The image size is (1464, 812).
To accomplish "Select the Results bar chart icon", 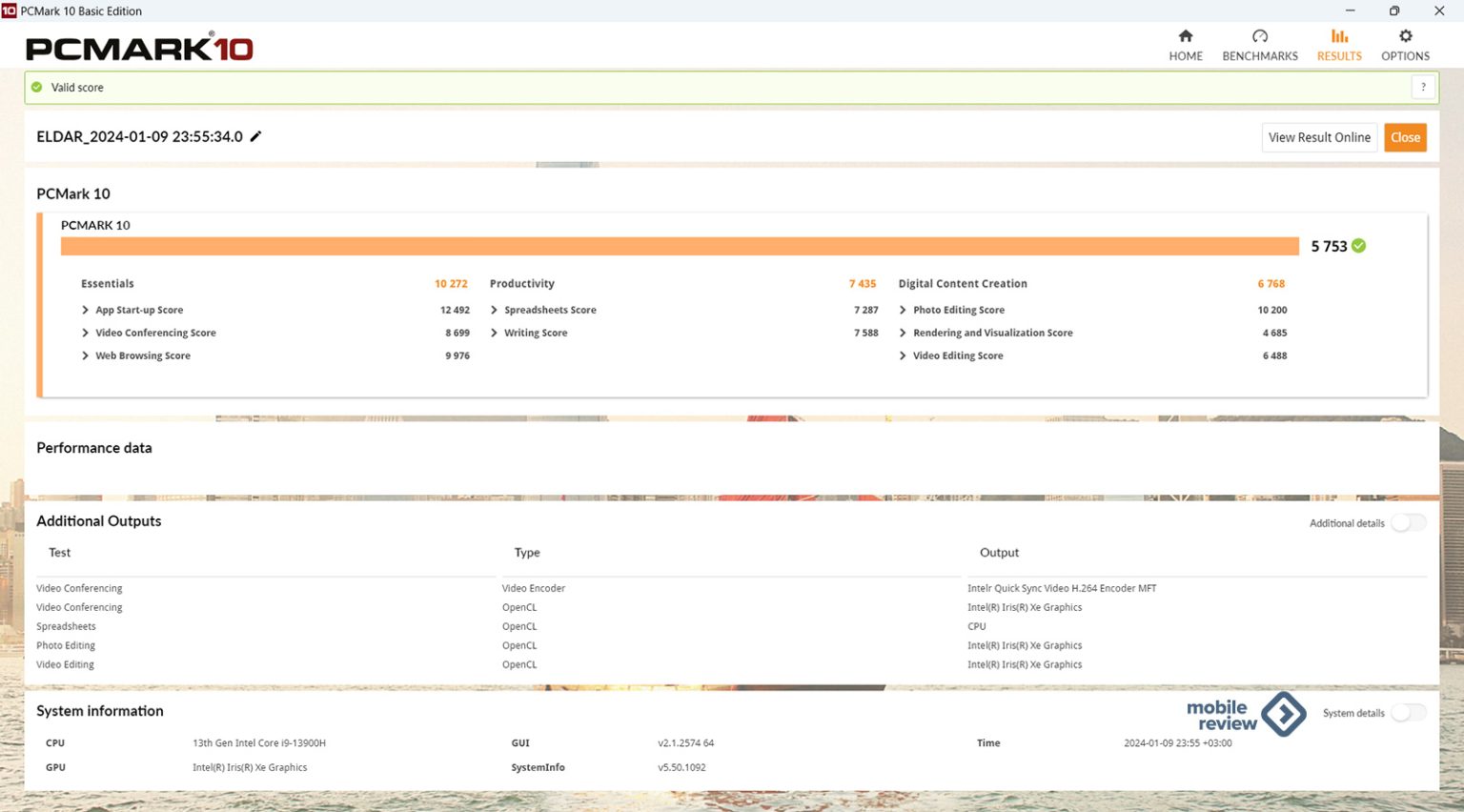I will (1339, 36).
